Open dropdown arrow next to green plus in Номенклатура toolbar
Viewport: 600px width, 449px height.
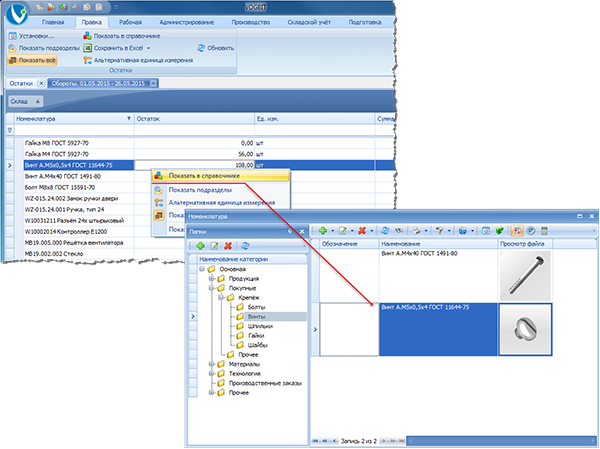[333, 231]
